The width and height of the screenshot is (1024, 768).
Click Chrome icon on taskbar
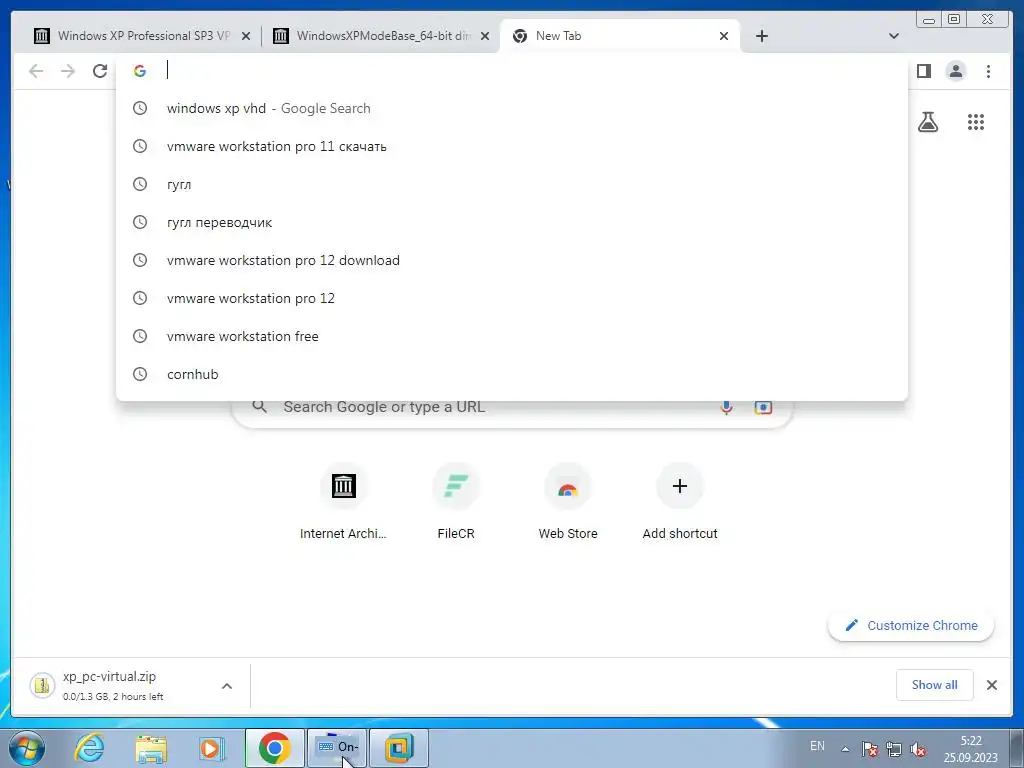[x=274, y=748]
